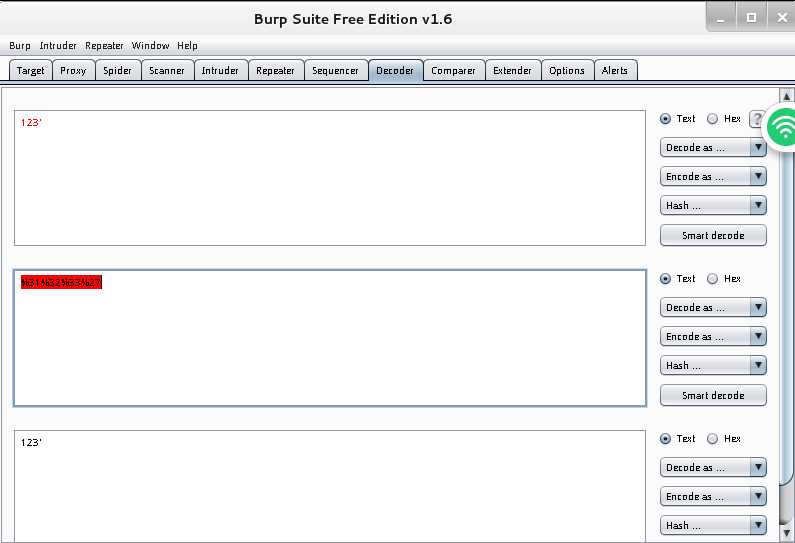Open second panel's Hash dropdown
Viewport: 795px width, 543px height.
click(x=713, y=366)
